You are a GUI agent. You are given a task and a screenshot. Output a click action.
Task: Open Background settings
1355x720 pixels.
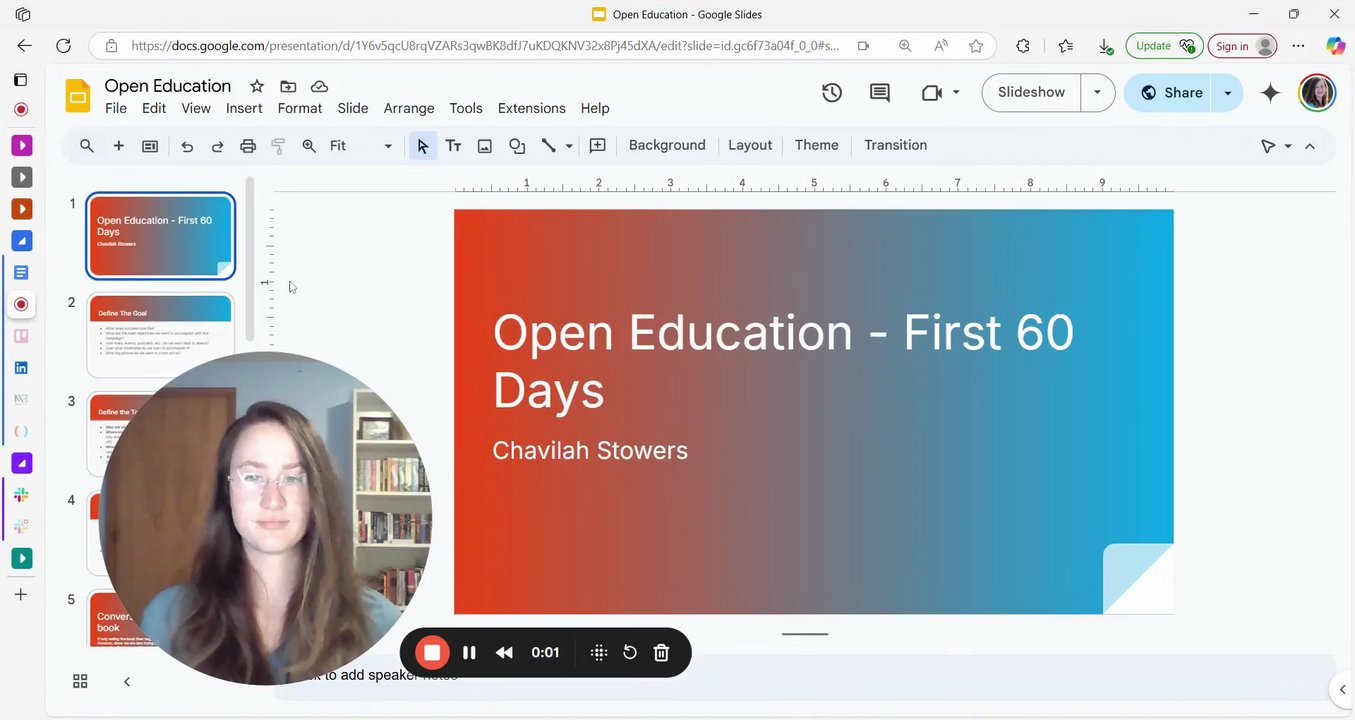(667, 146)
